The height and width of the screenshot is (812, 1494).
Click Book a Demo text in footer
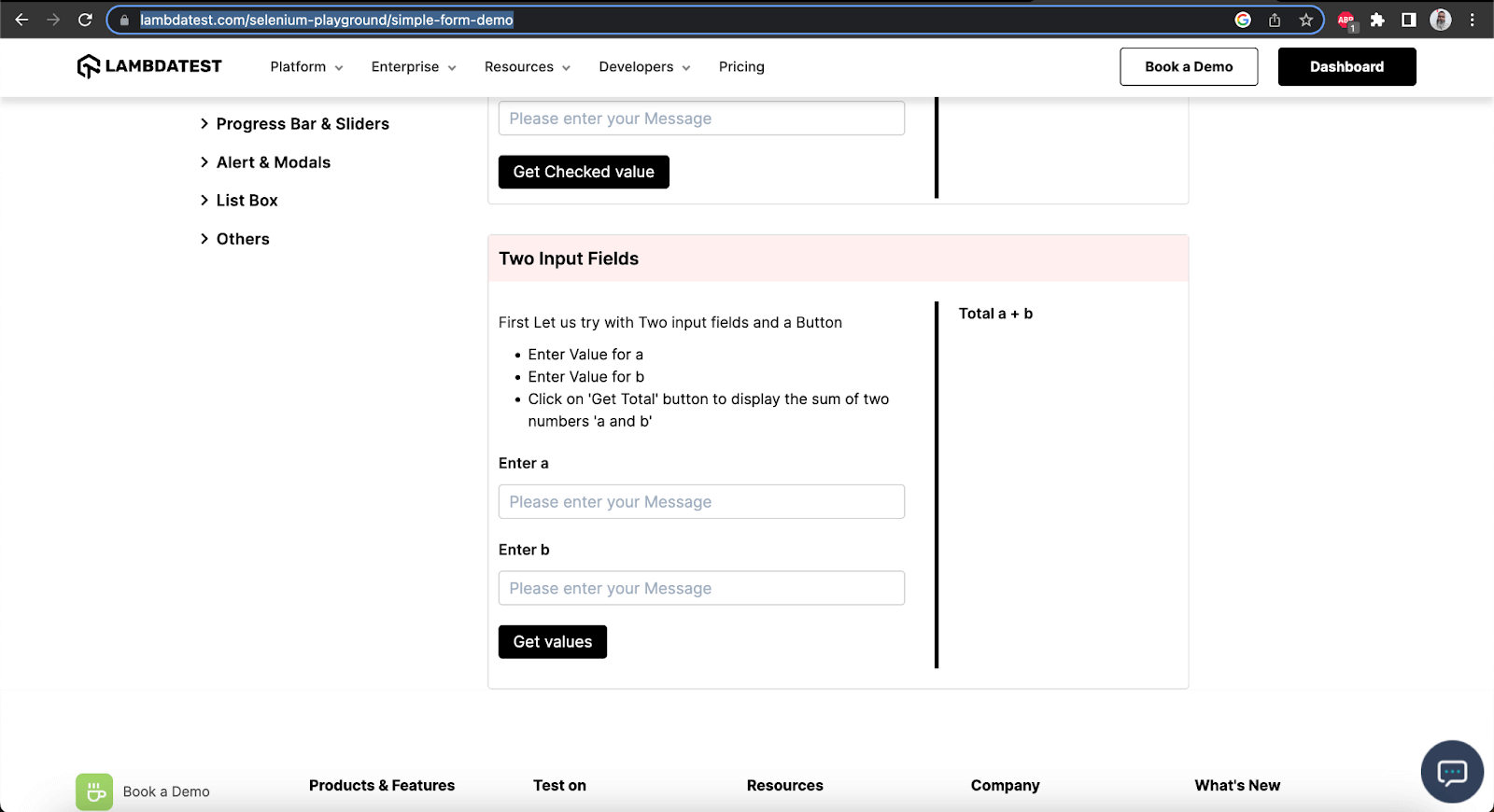(166, 791)
